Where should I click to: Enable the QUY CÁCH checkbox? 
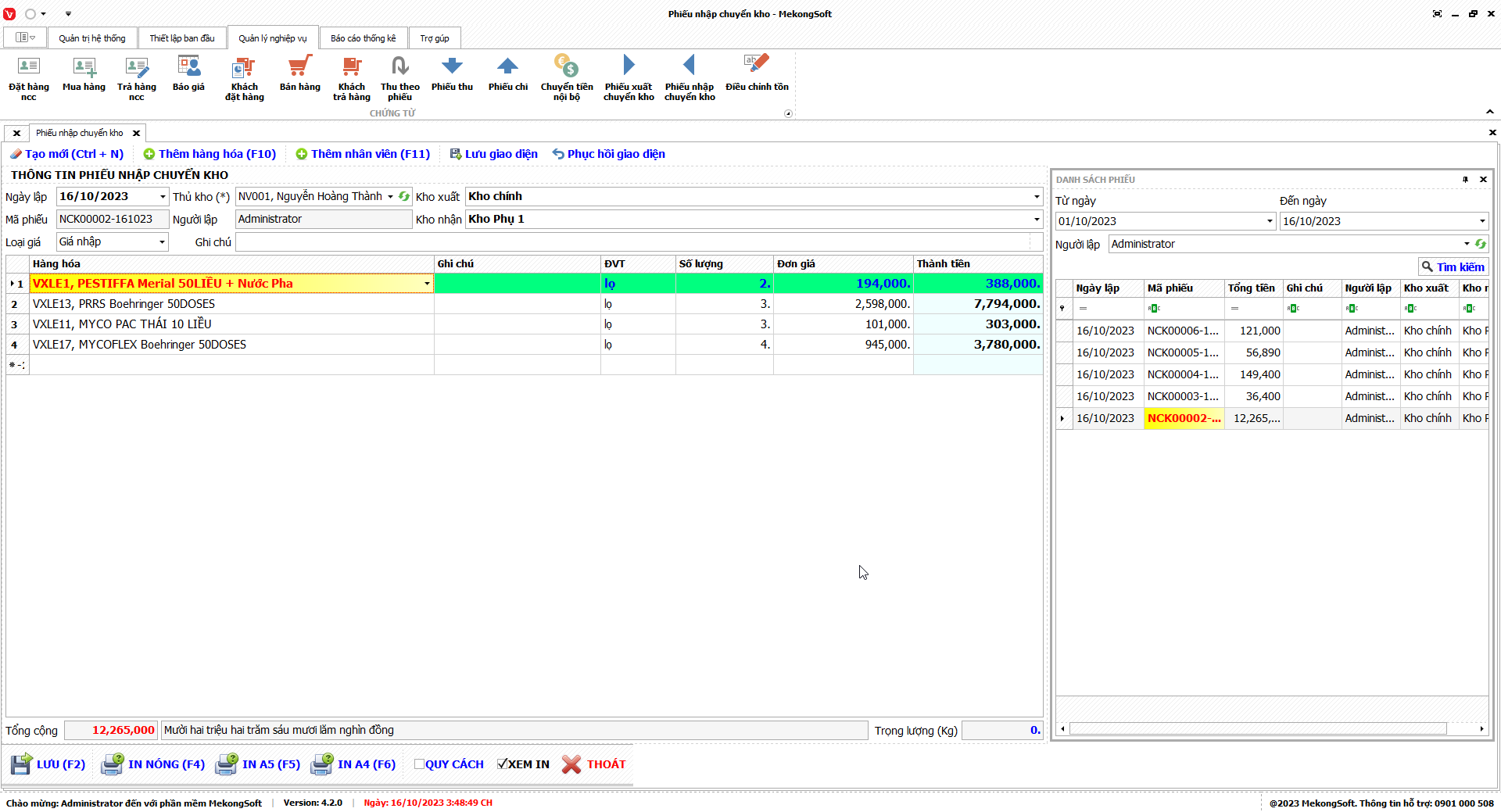coord(420,764)
